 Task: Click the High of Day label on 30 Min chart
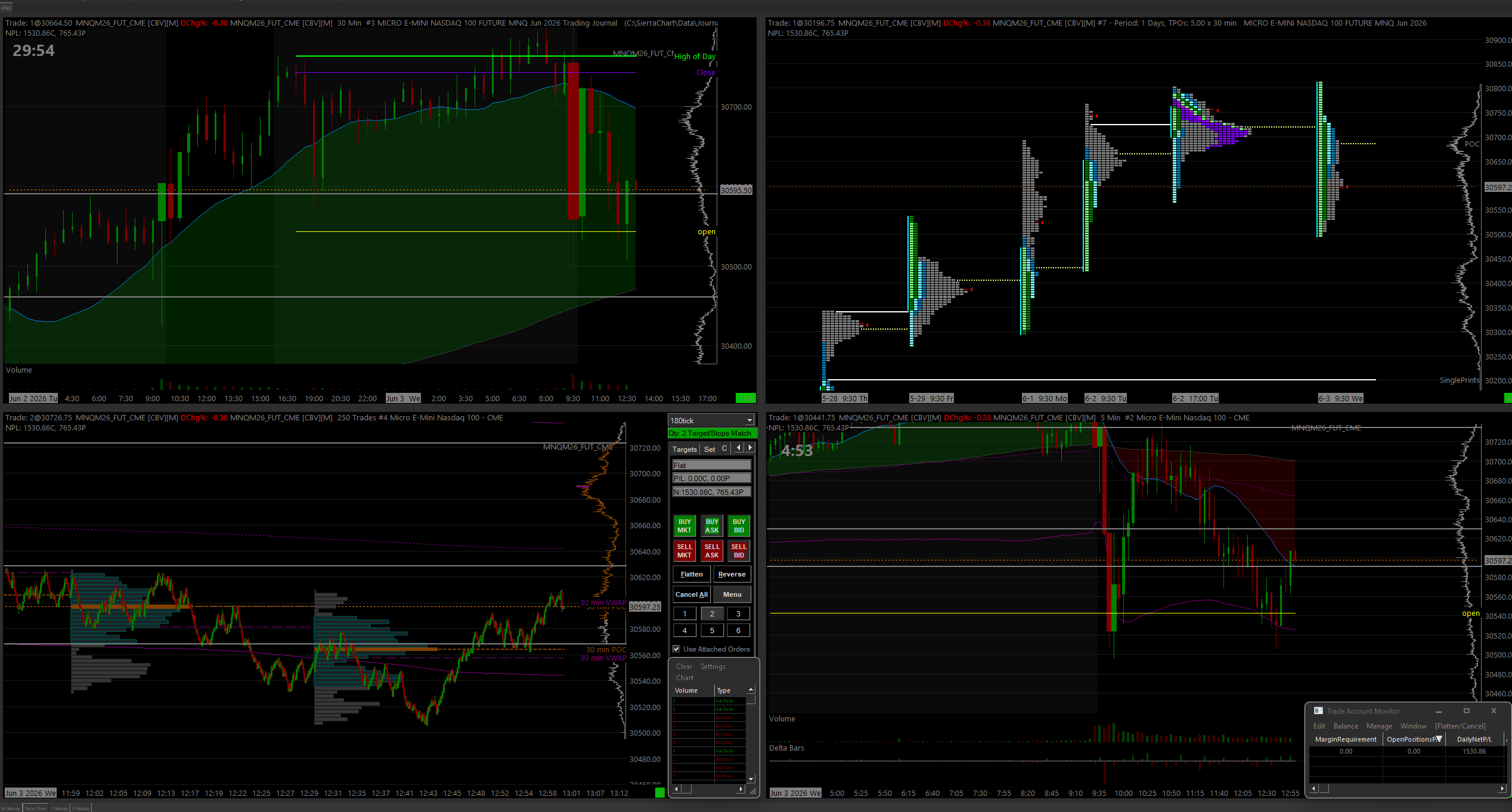click(x=695, y=57)
